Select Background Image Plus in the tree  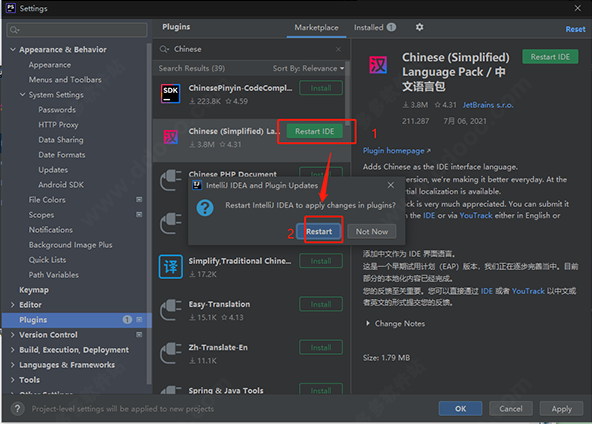[71, 245]
